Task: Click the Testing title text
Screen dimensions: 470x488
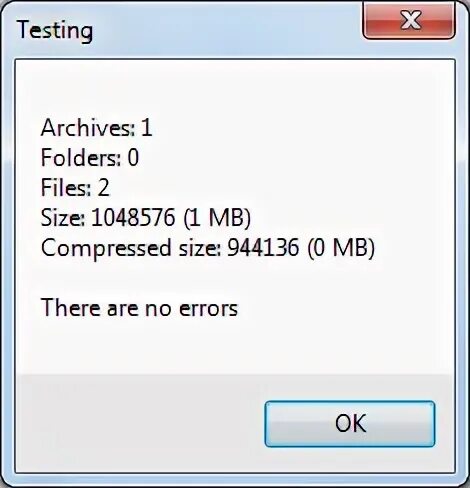Action: pos(55,31)
